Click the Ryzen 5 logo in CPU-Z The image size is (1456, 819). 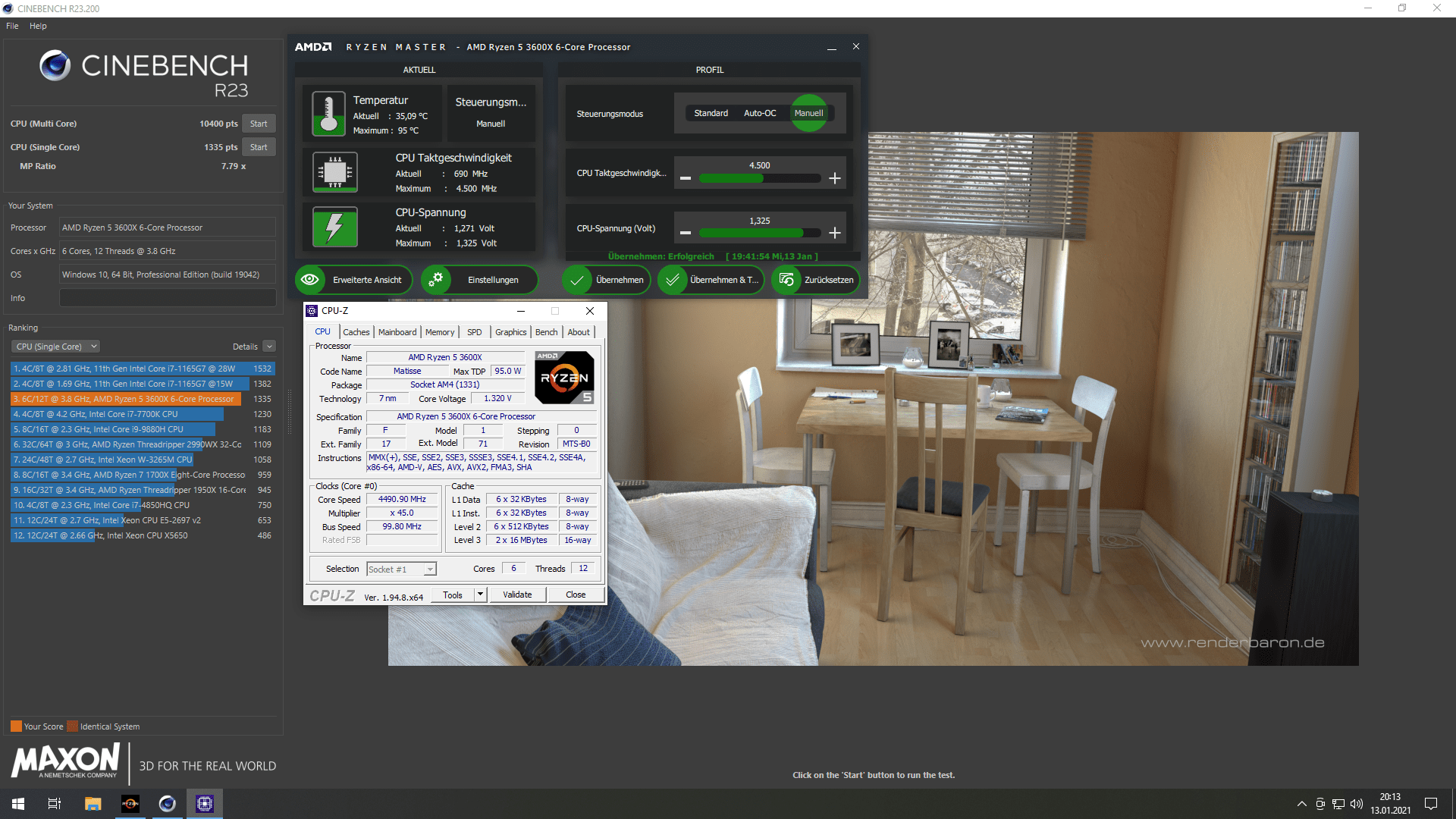click(564, 377)
